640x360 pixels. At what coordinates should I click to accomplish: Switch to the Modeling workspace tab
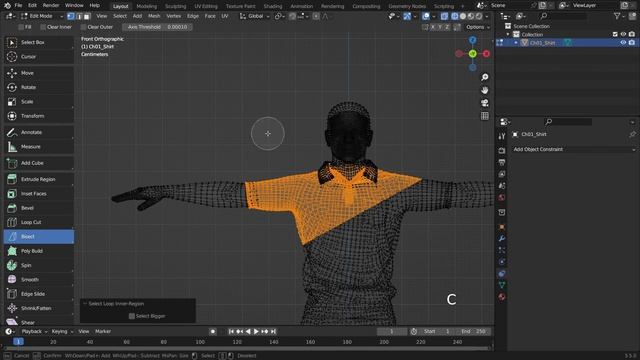(x=147, y=6)
